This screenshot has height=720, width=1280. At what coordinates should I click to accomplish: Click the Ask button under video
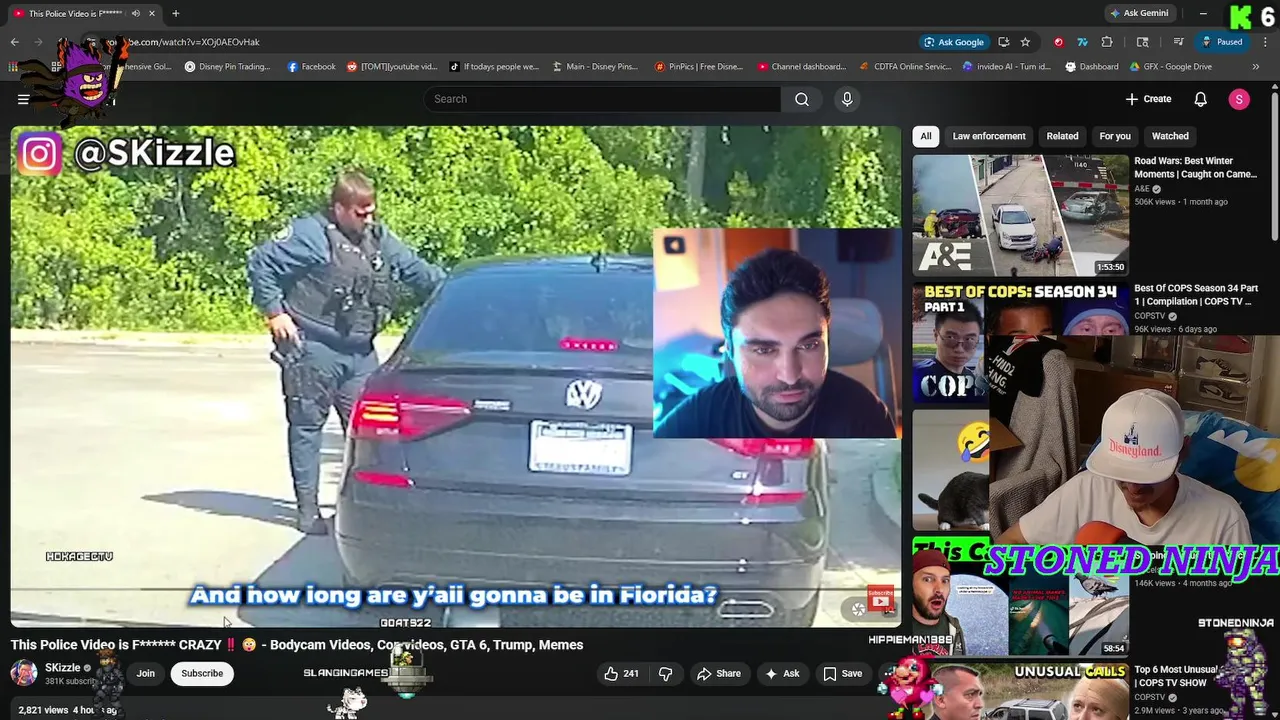point(782,674)
